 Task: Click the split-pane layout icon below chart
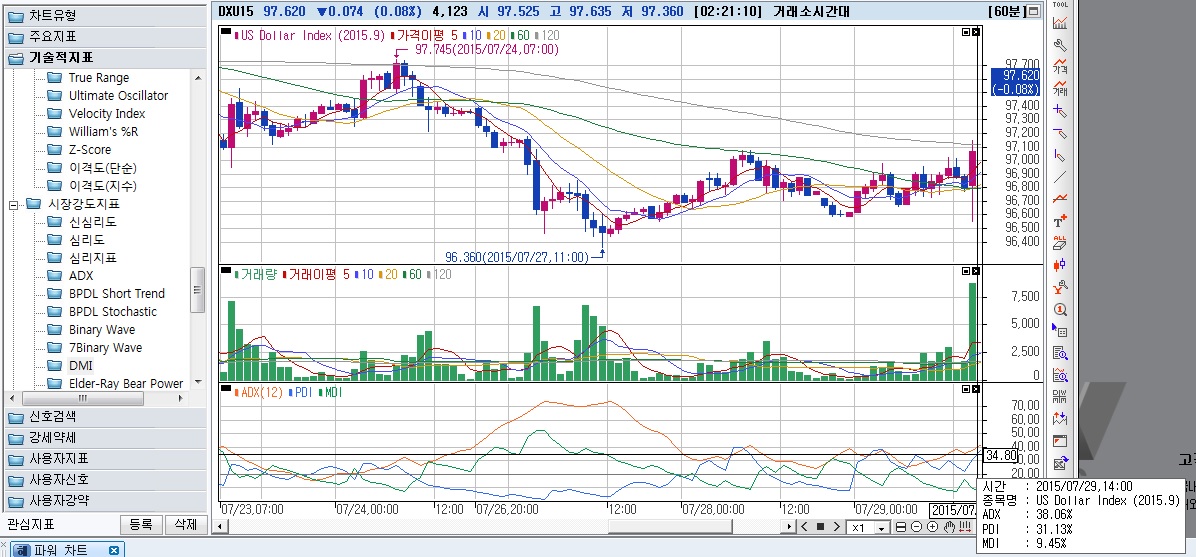[901, 527]
